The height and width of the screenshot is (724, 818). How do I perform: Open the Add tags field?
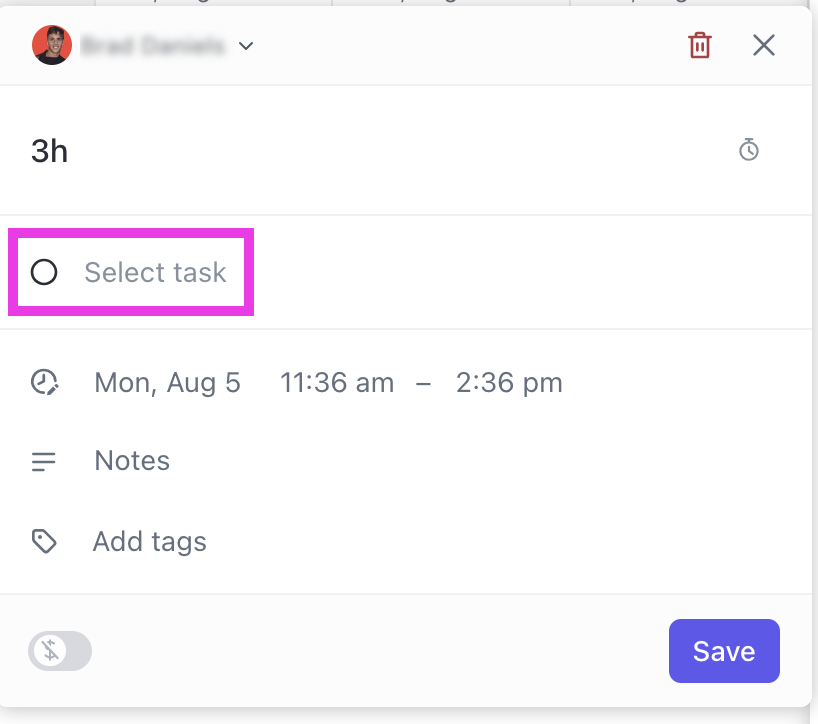coord(150,542)
